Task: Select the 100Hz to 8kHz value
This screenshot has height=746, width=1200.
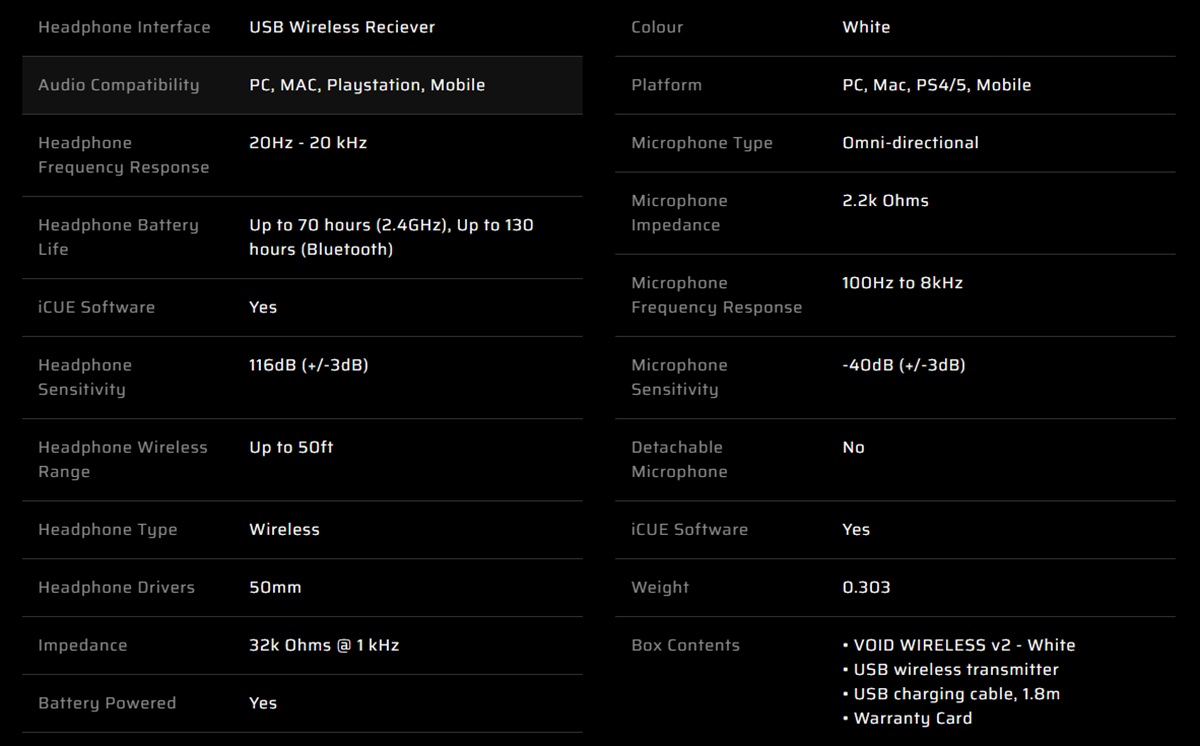Action: (x=902, y=283)
